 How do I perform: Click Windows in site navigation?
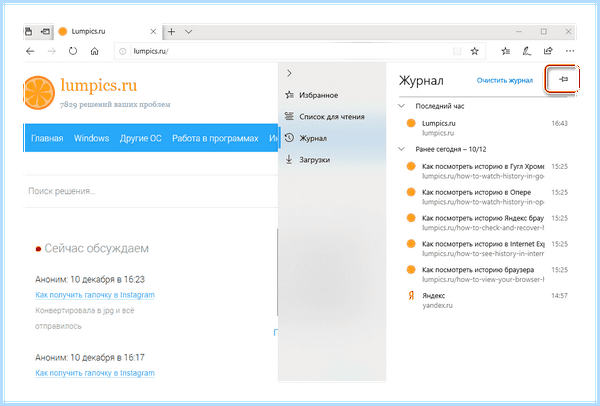91,138
